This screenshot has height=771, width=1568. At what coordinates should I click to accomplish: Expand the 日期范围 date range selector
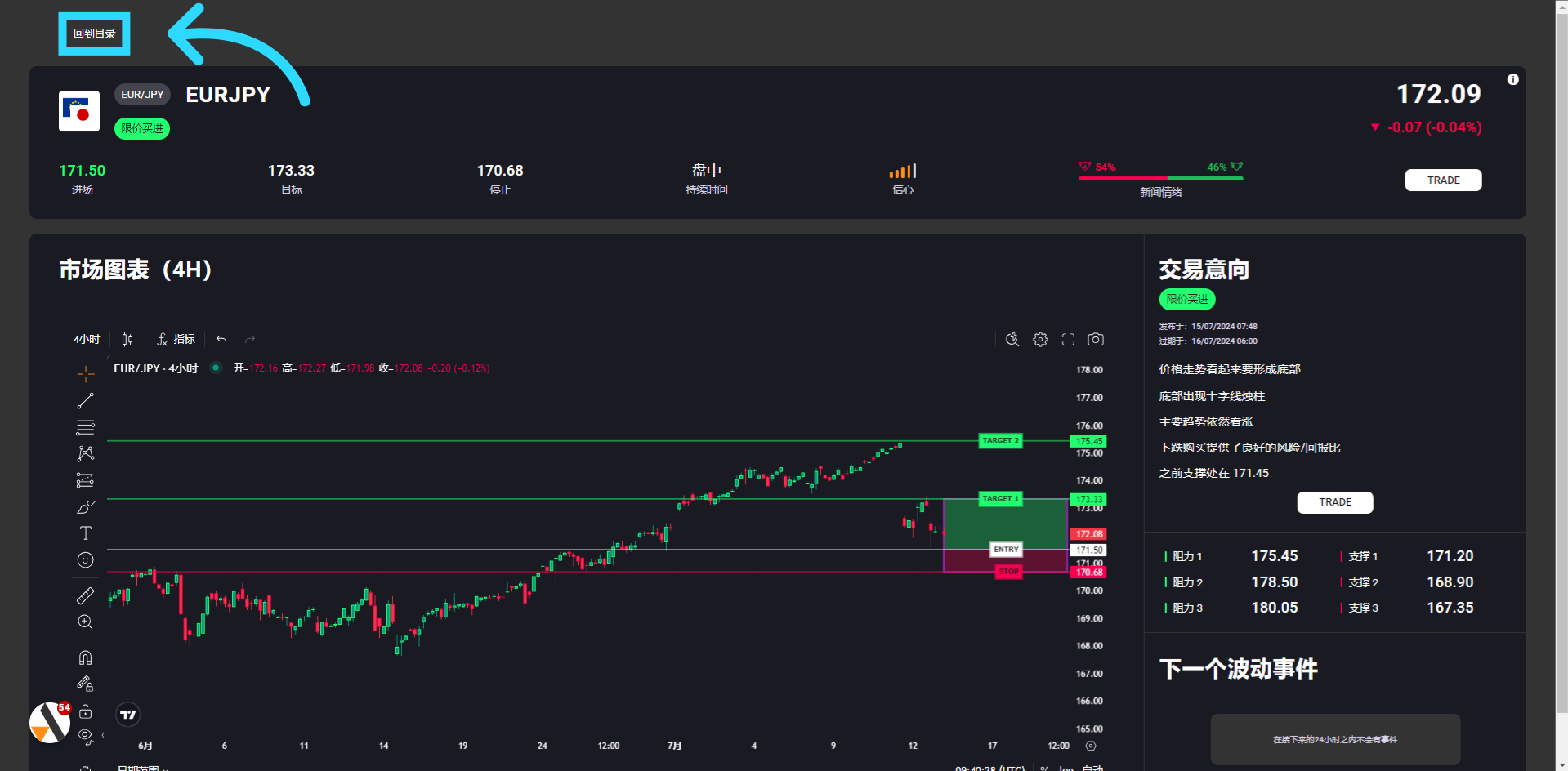[x=143, y=768]
